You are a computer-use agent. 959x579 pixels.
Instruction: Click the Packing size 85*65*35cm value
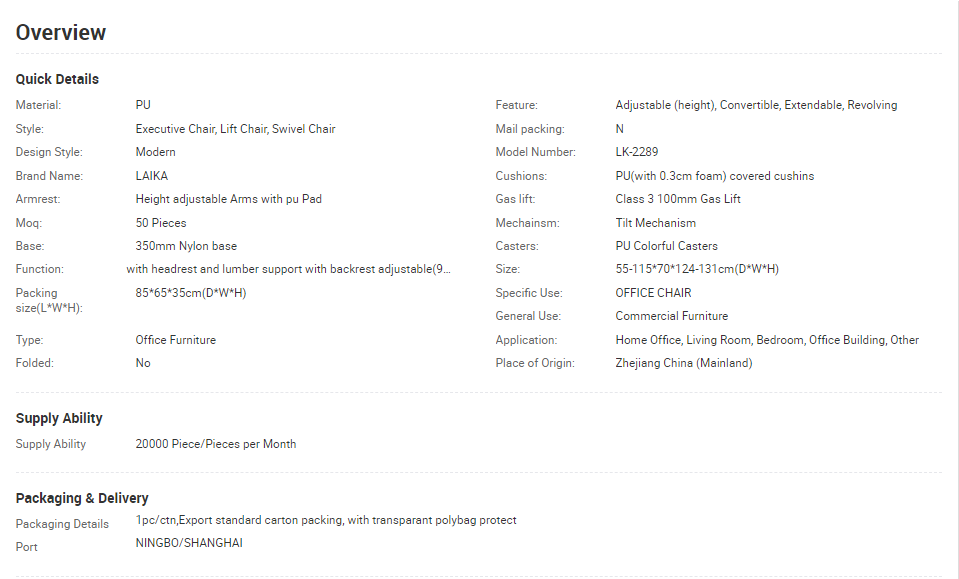click(x=191, y=293)
